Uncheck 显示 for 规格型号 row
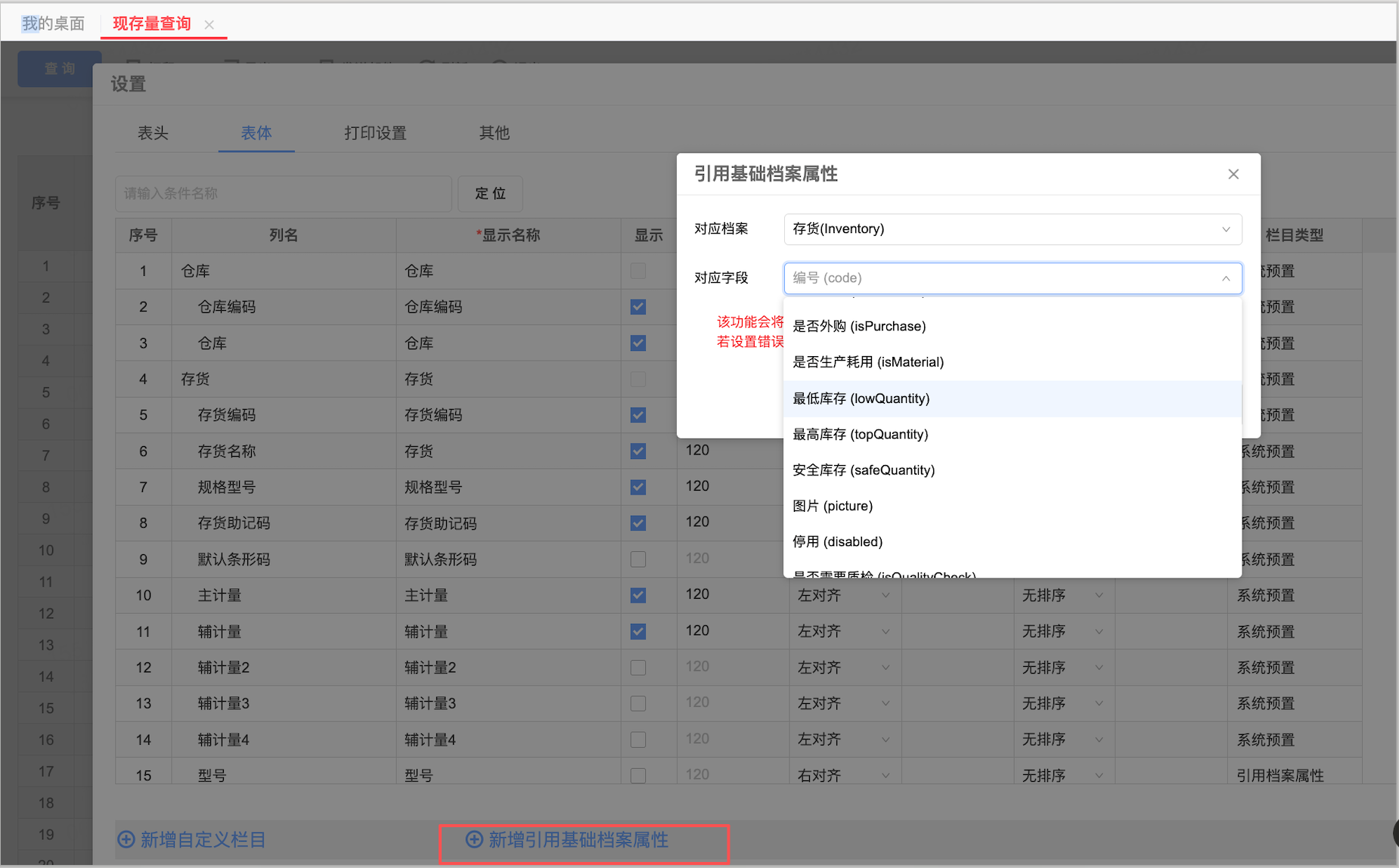The height and width of the screenshot is (868, 1399). 638,487
